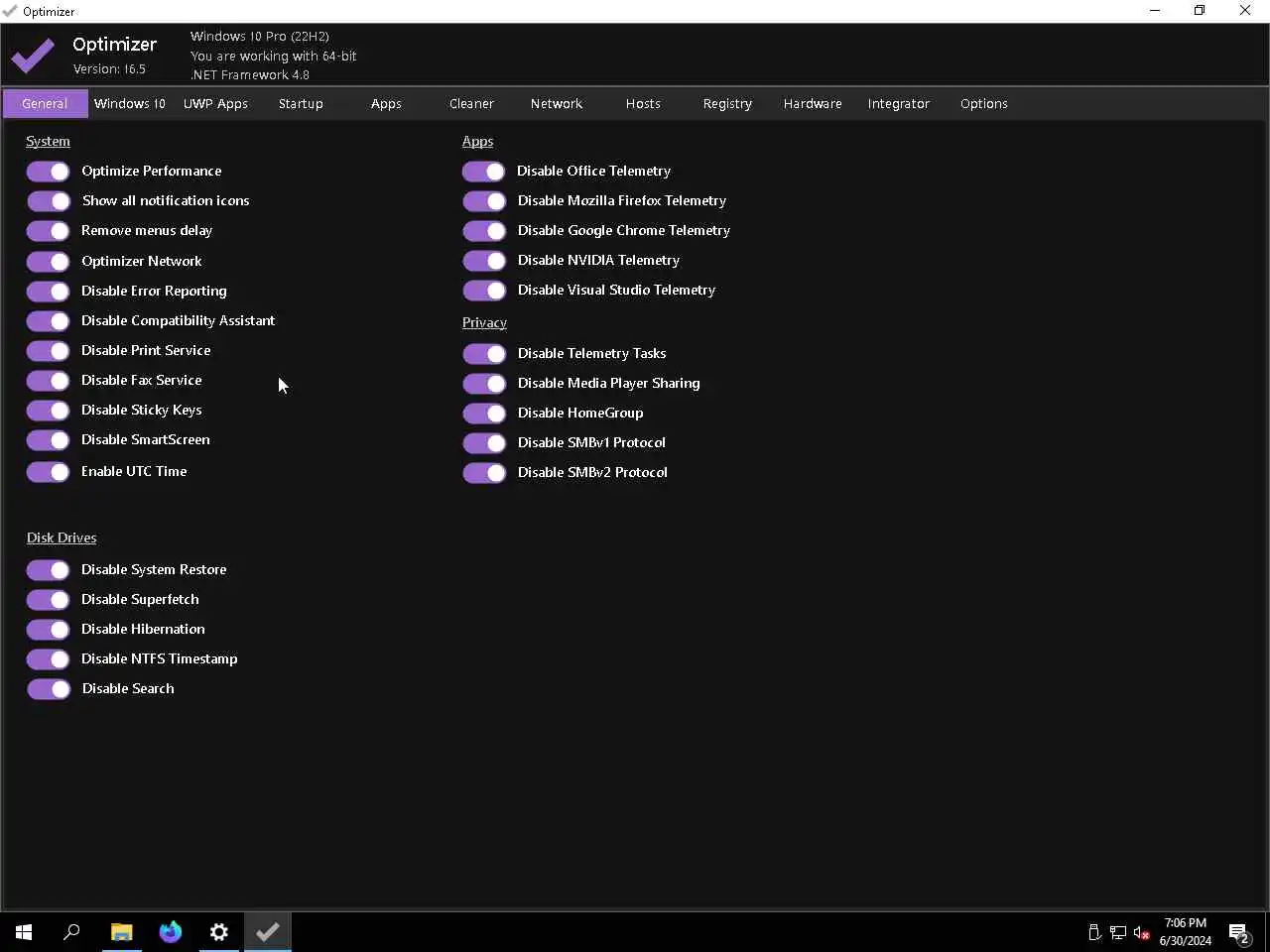1270x952 pixels.
Task: Toggle Disable SMBv1 Protocol
Action: click(x=484, y=443)
